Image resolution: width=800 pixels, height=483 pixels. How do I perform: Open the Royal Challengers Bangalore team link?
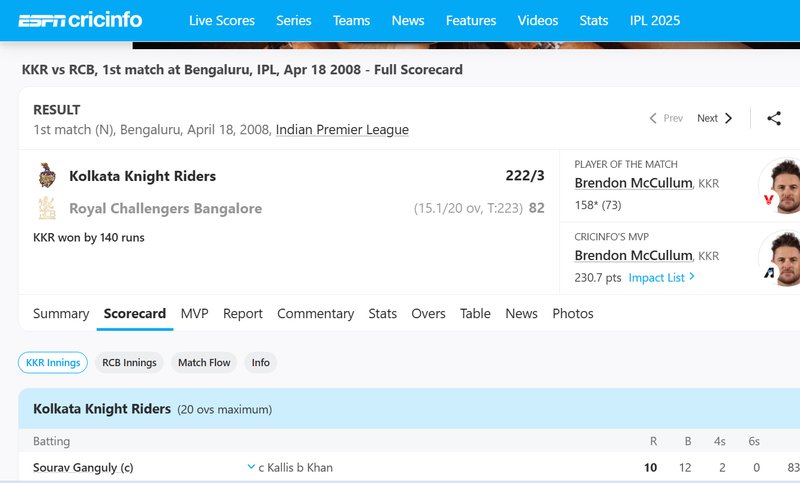click(x=166, y=209)
